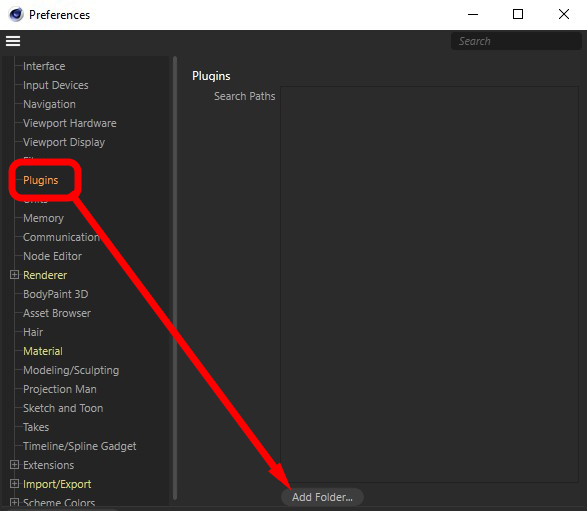Click the empty Search Paths list area

pos(429,285)
